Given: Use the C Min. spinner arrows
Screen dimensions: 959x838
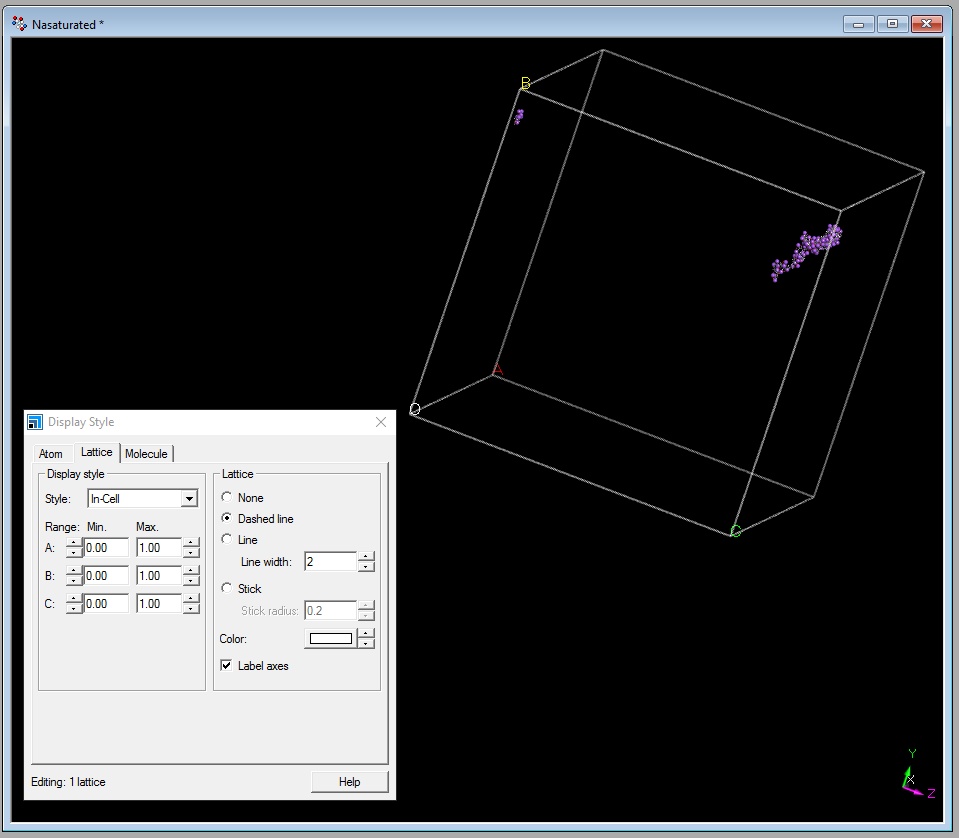Looking at the screenshot, I should [x=74, y=604].
